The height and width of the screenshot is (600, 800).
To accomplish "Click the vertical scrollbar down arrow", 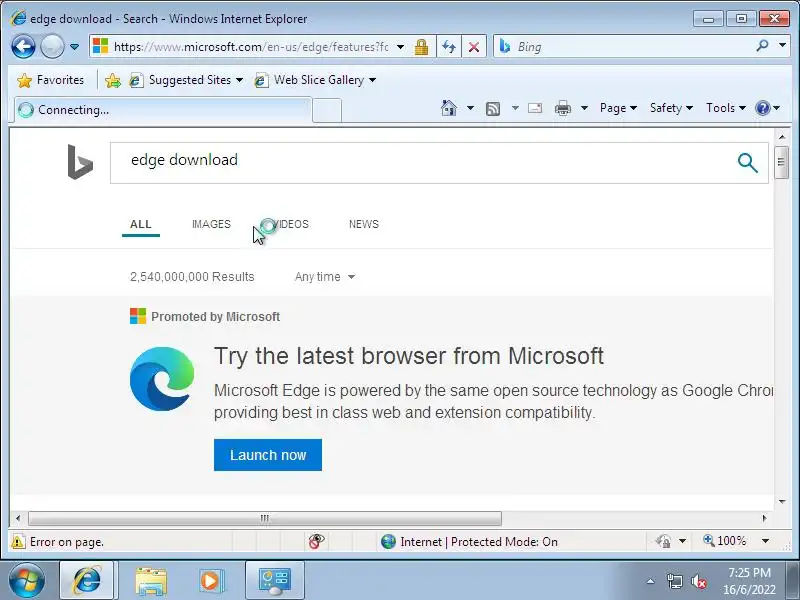I will point(782,502).
